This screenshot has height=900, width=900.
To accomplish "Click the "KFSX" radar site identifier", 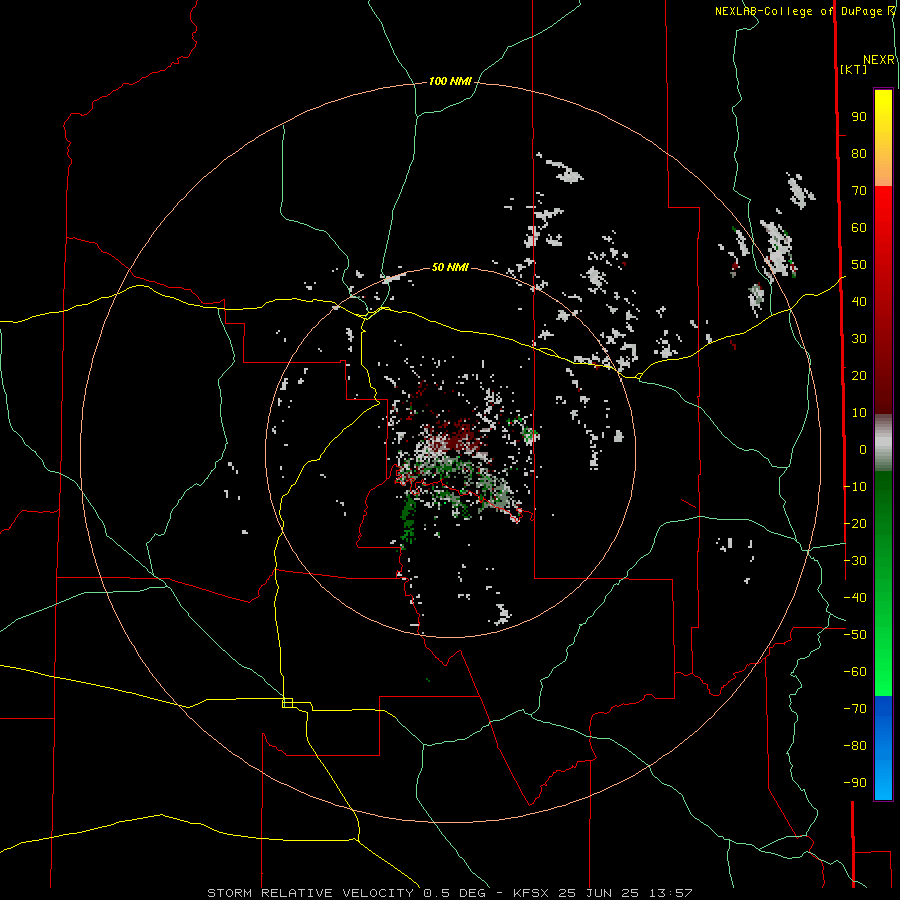I will [532, 893].
